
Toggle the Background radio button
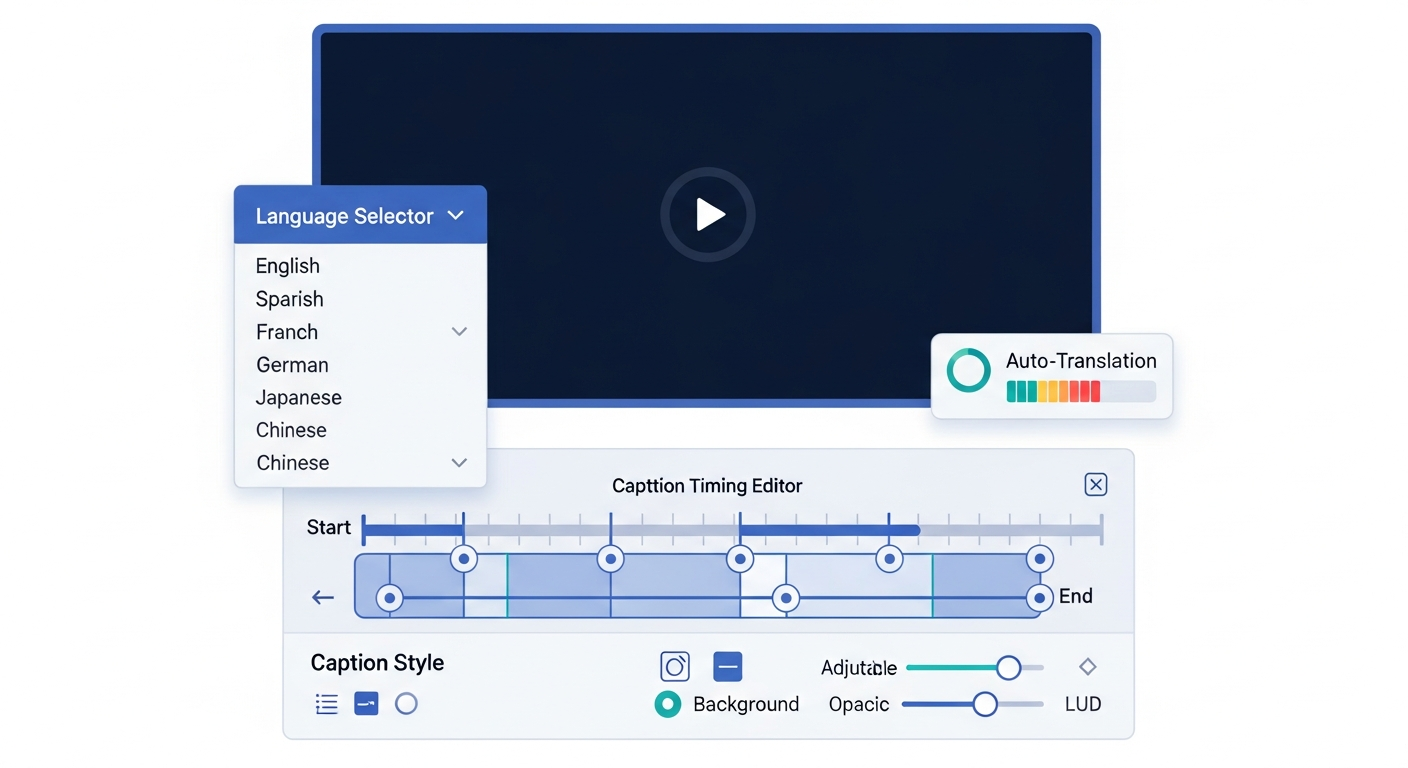(x=667, y=704)
